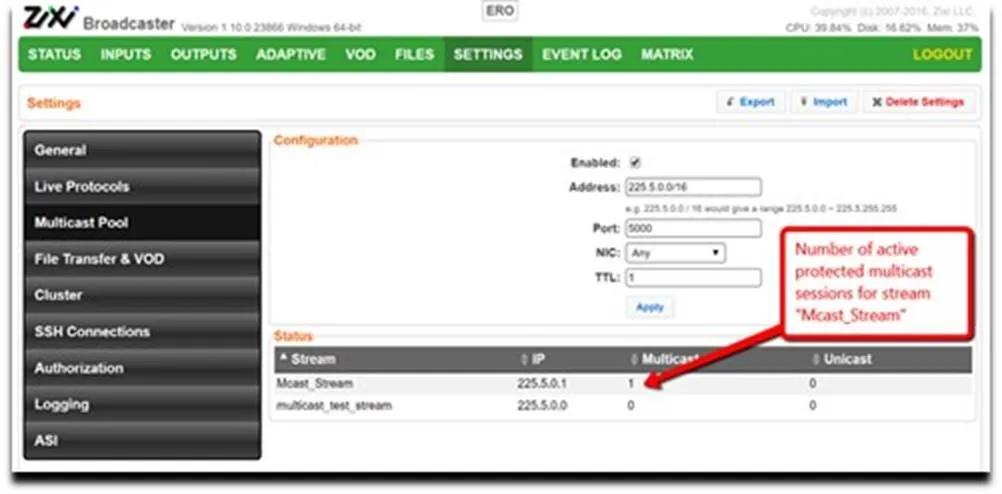Click IP 225.5.0.1 cell
Viewport: 1002px width, 494px height.
(542, 383)
